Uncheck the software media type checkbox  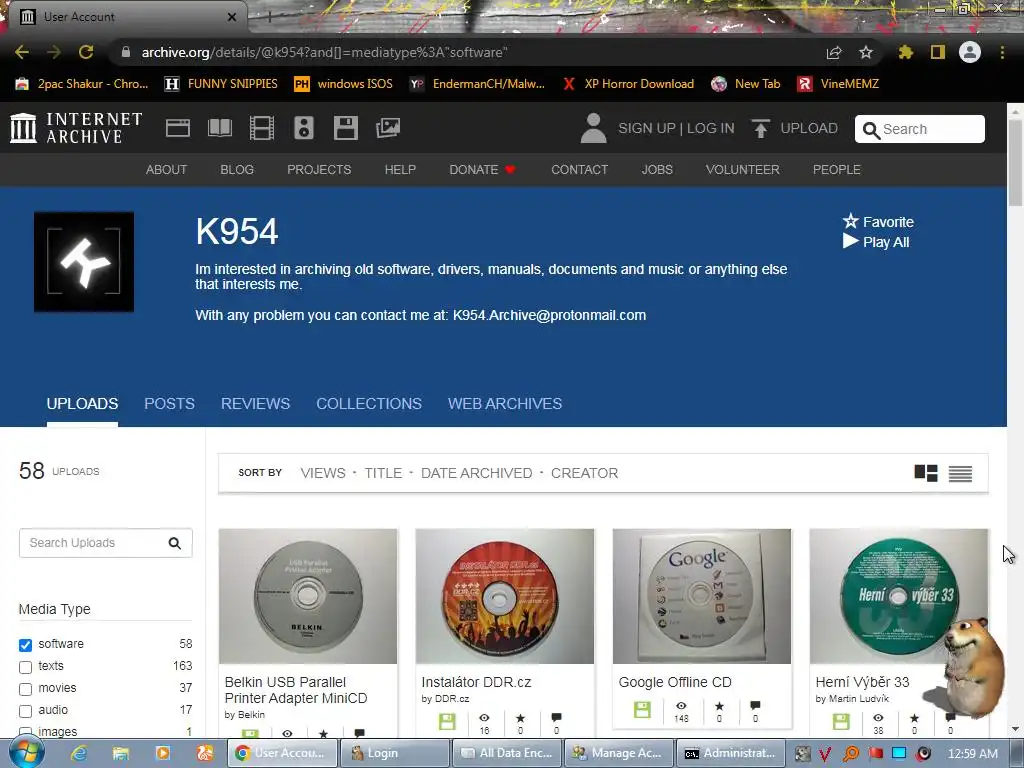click(25, 645)
